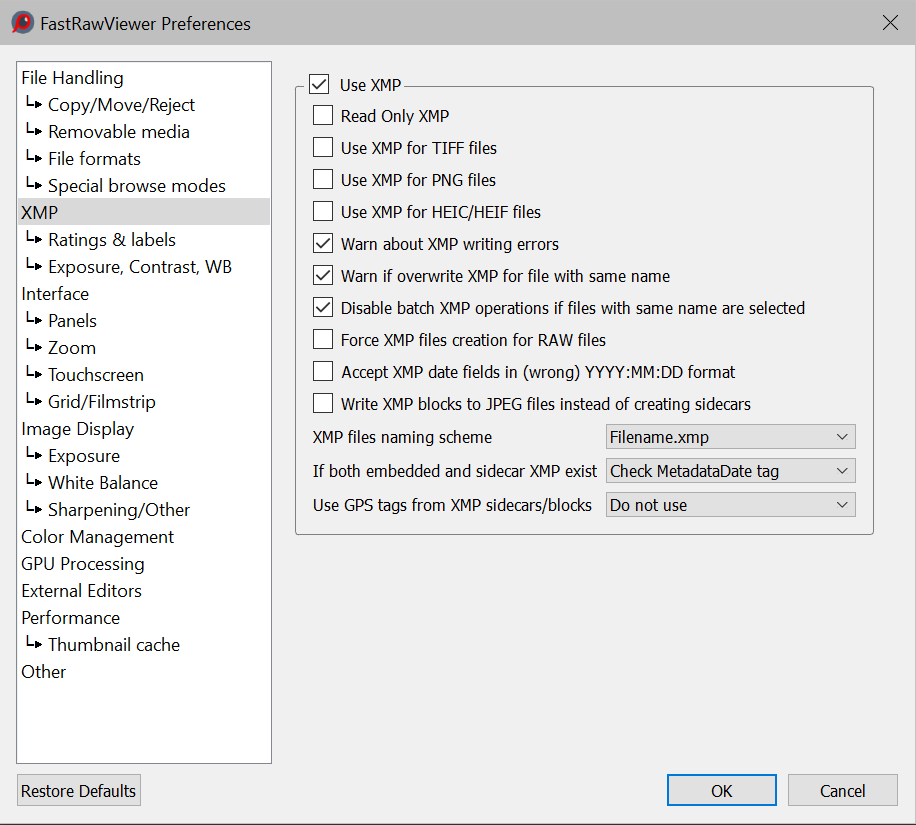Disable Warn about XMP writing errors
Viewport: 916px width, 825px height.
[x=323, y=244]
